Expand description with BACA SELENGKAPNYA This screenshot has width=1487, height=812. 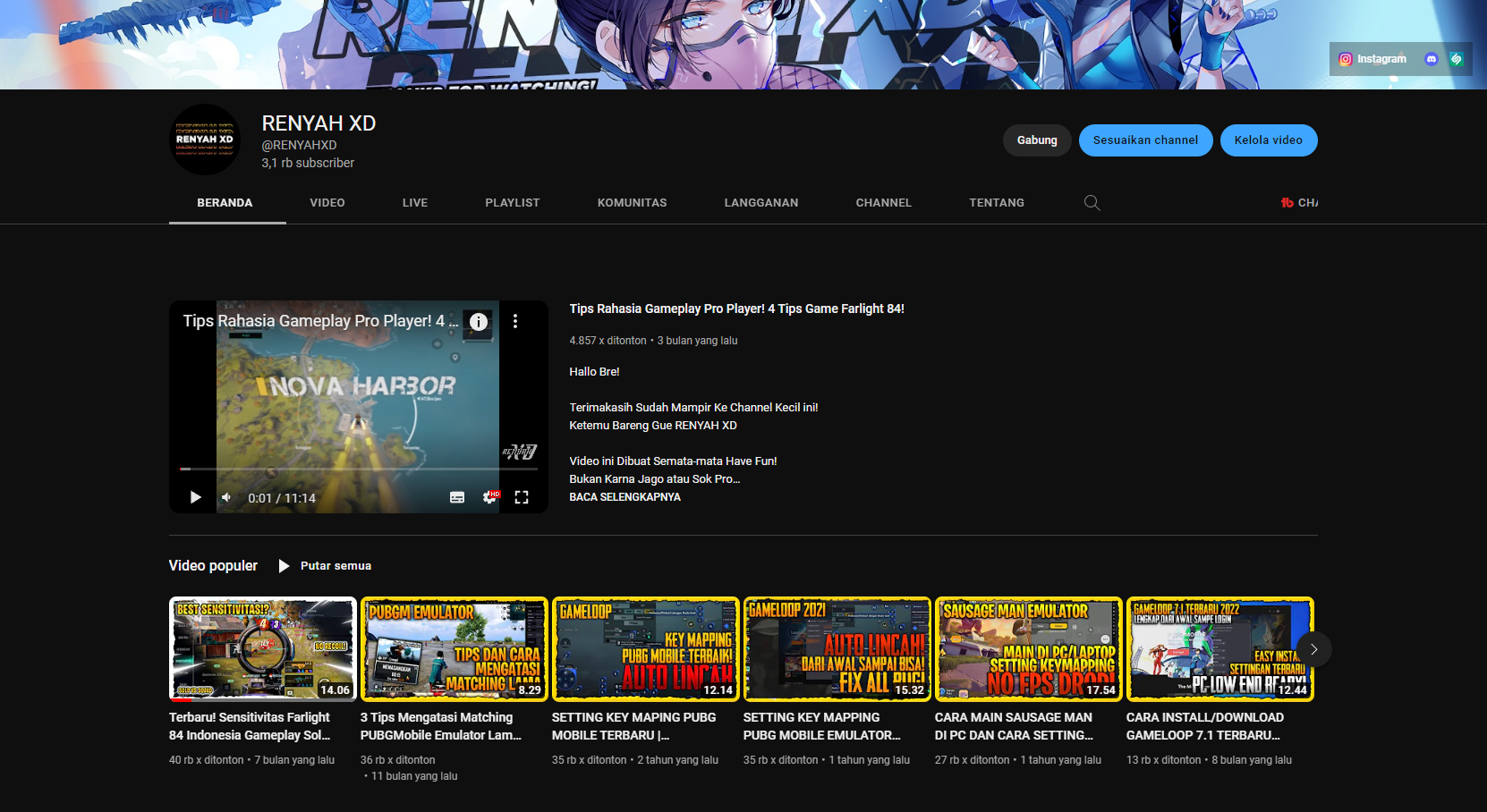pos(625,497)
